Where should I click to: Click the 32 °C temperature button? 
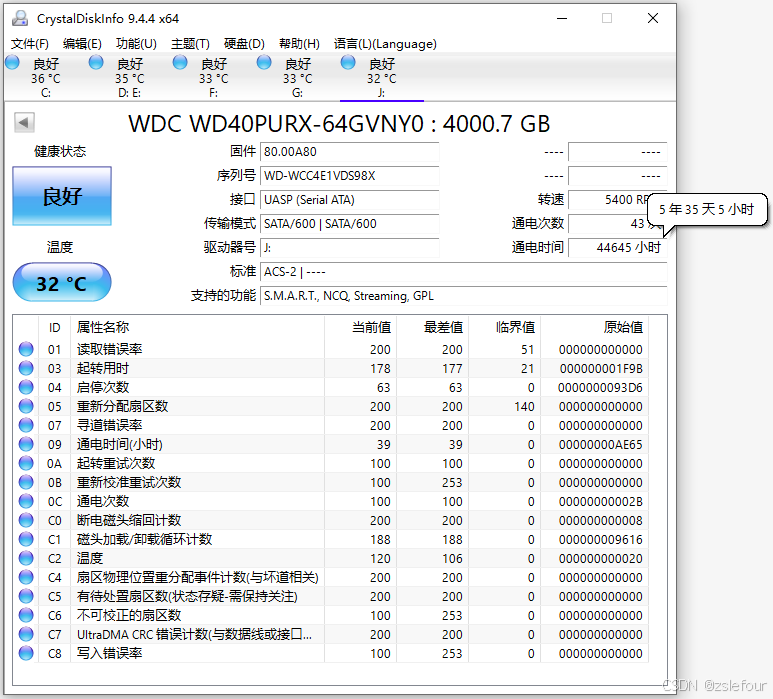point(62,282)
